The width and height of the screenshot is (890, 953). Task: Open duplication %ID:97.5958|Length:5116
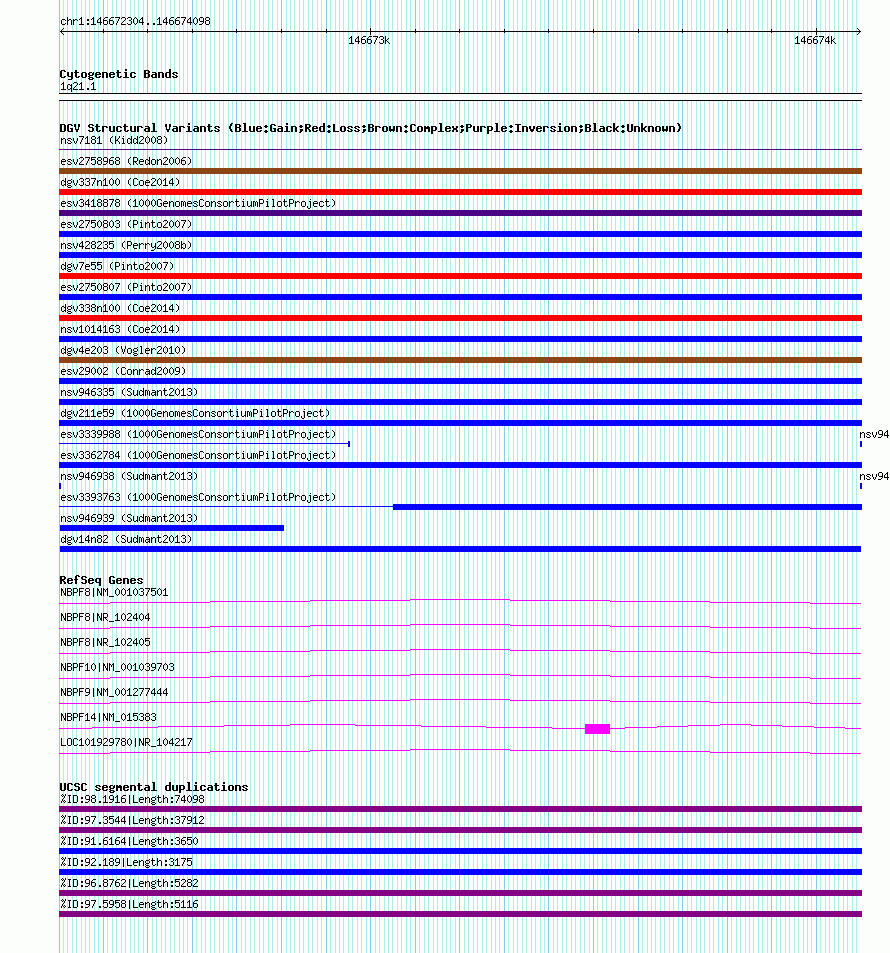click(129, 904)
